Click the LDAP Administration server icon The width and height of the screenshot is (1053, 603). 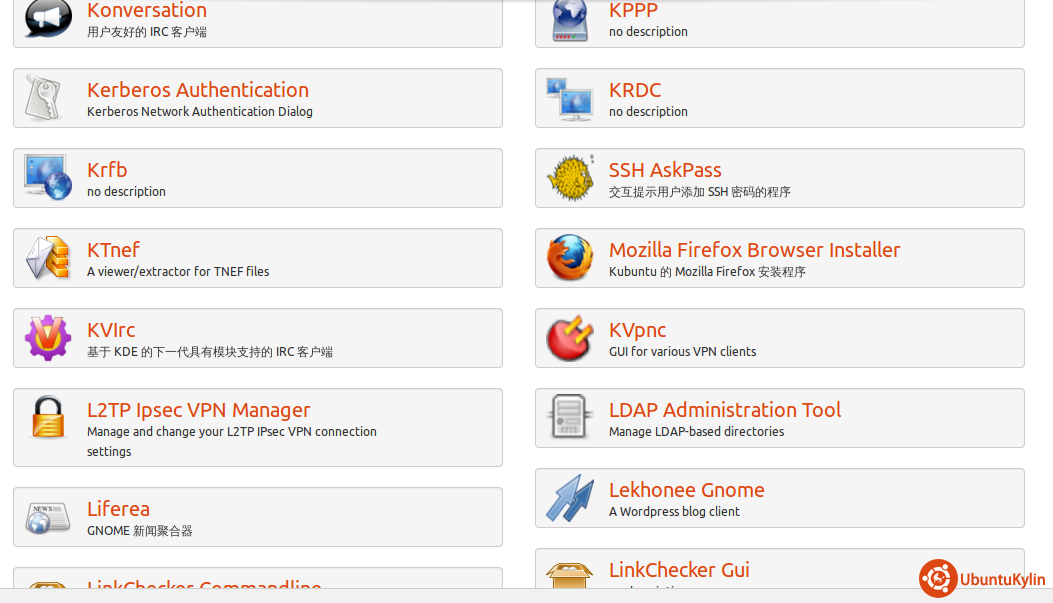point(570,418)
